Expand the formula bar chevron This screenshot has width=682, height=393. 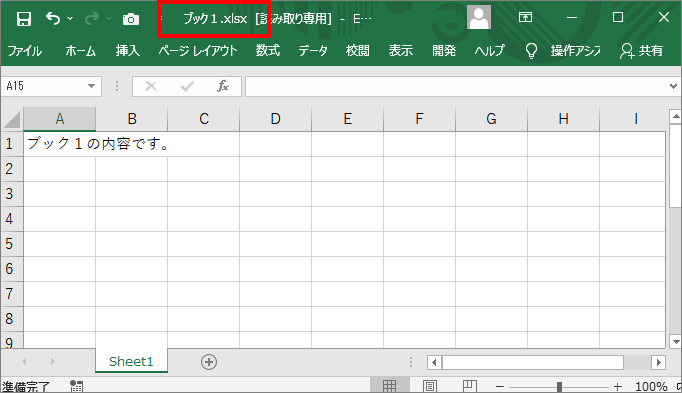pos(673,86)
